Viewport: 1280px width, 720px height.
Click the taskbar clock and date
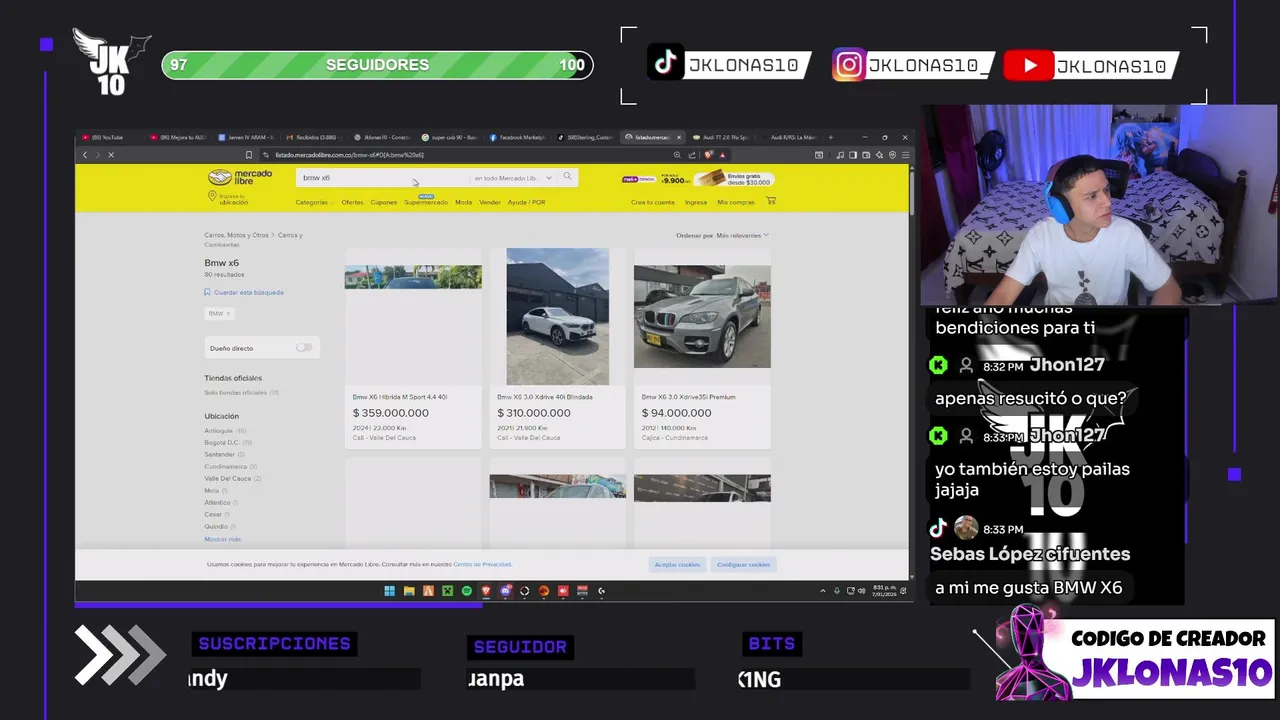pyautogui.click(x=885, y=591)
